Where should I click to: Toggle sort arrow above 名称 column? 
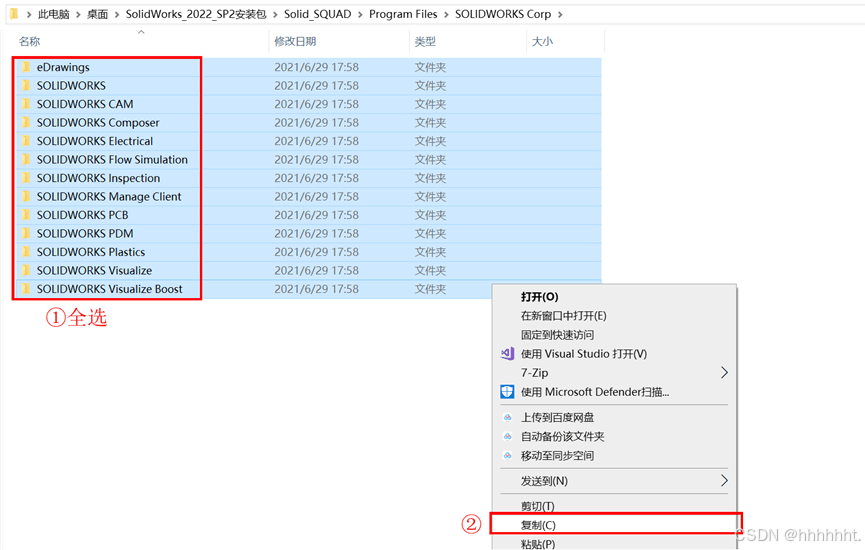click(x=141, y=32)
